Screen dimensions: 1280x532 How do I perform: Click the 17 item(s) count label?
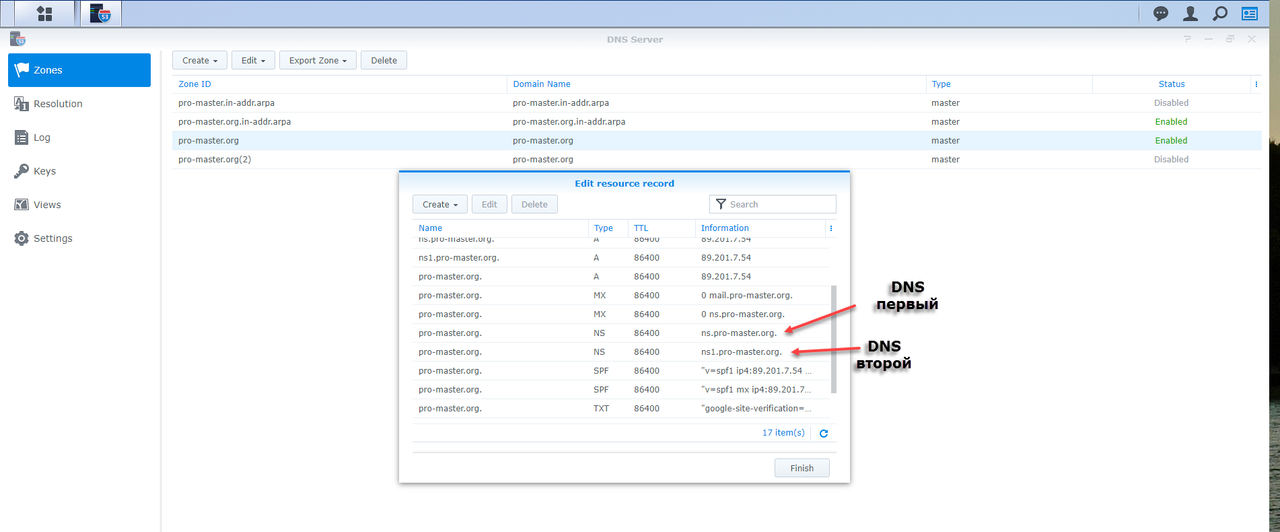tap(783, 433)
